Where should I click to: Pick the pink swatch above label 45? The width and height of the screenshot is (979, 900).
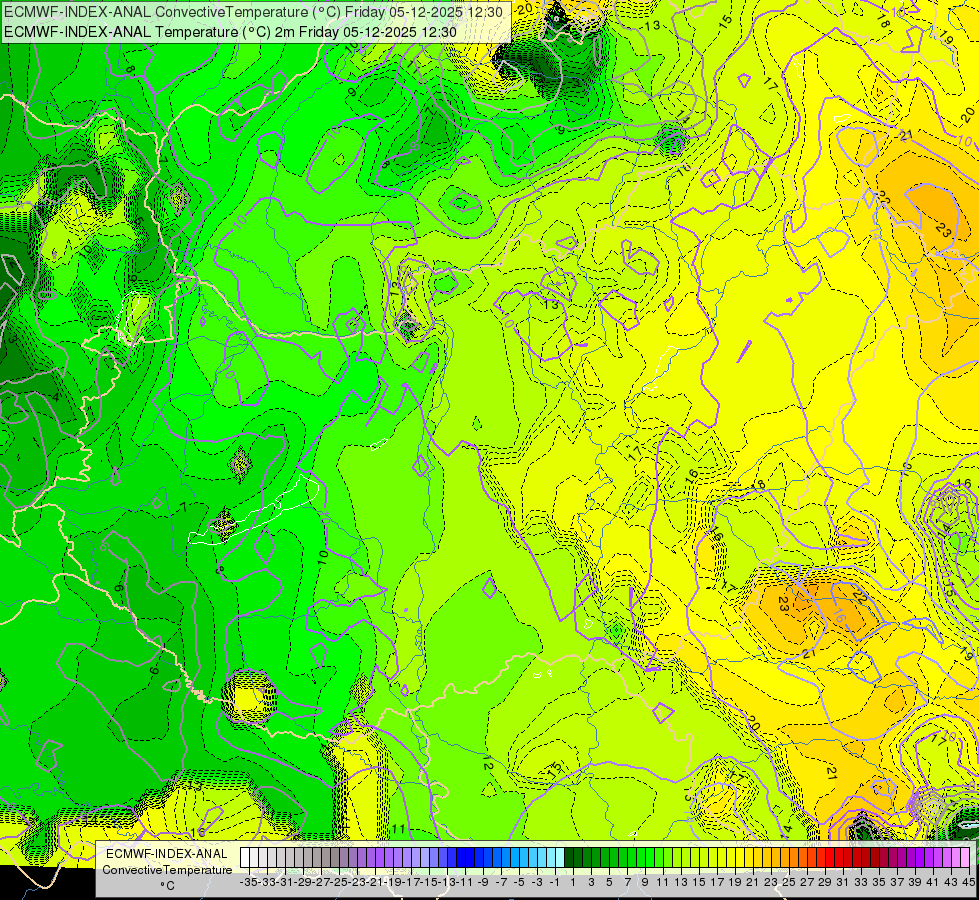(965, 857)
